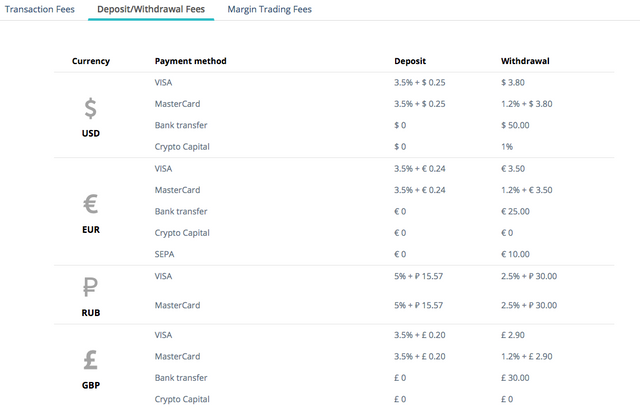Click the USD currency label
640x408 pixels.
[x=91, y=133]
